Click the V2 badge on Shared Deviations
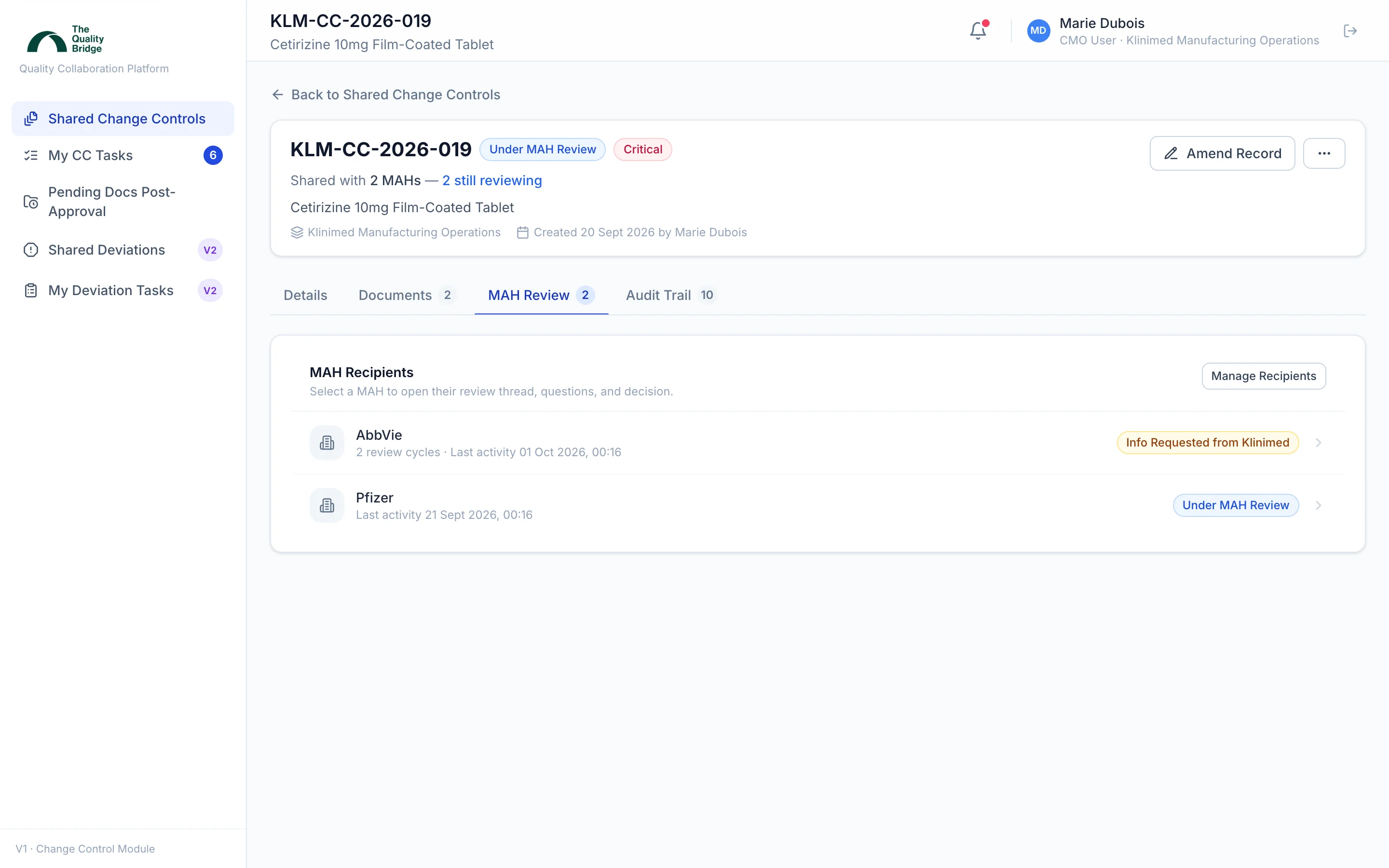Viewport: 1389px width, 868px height. pos(210,250)
